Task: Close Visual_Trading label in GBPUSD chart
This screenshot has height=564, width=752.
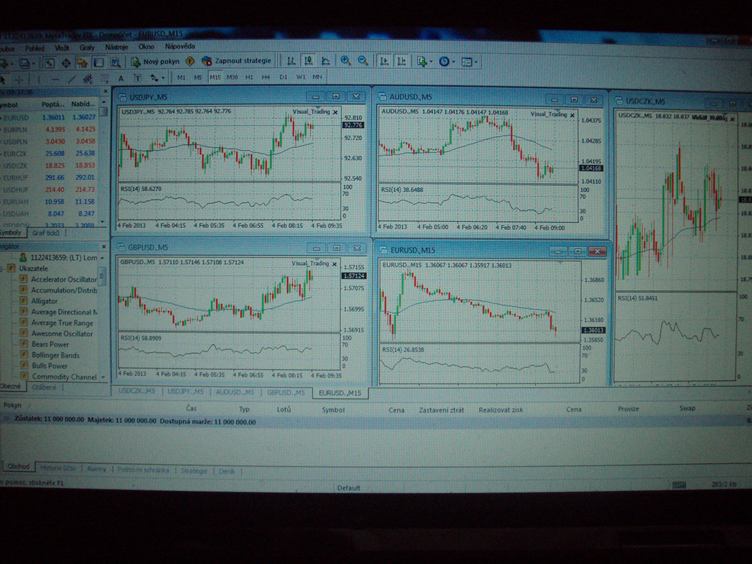Action: (x=335, y=264)
